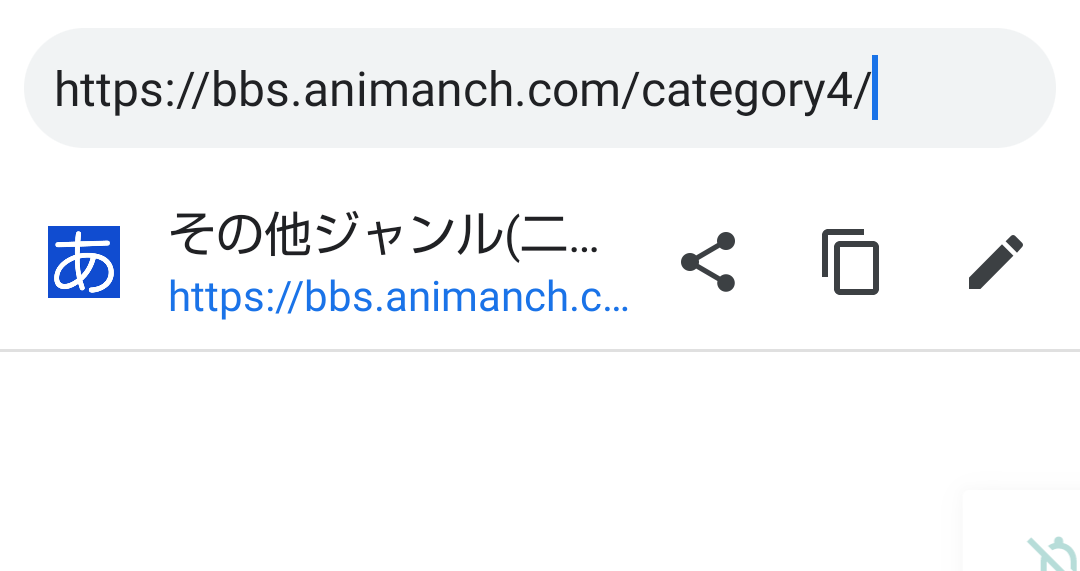This screenshot has height=571, width=1080.
Task: Share the current page link
Action: pos(708,262)
